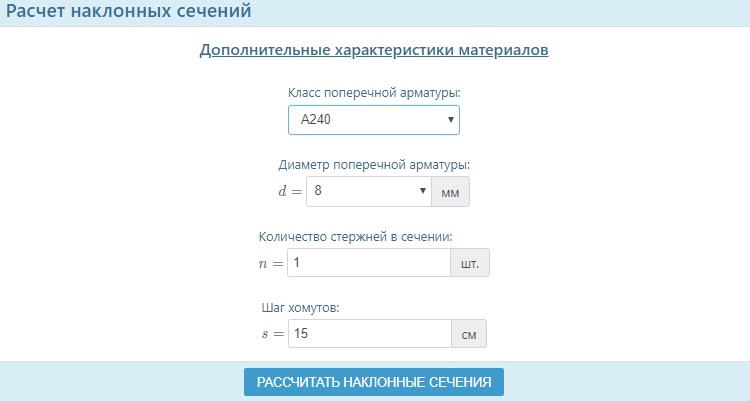Click the 'Количество стержней в сечении' label

pyautogui.click(x=356, y=236)
